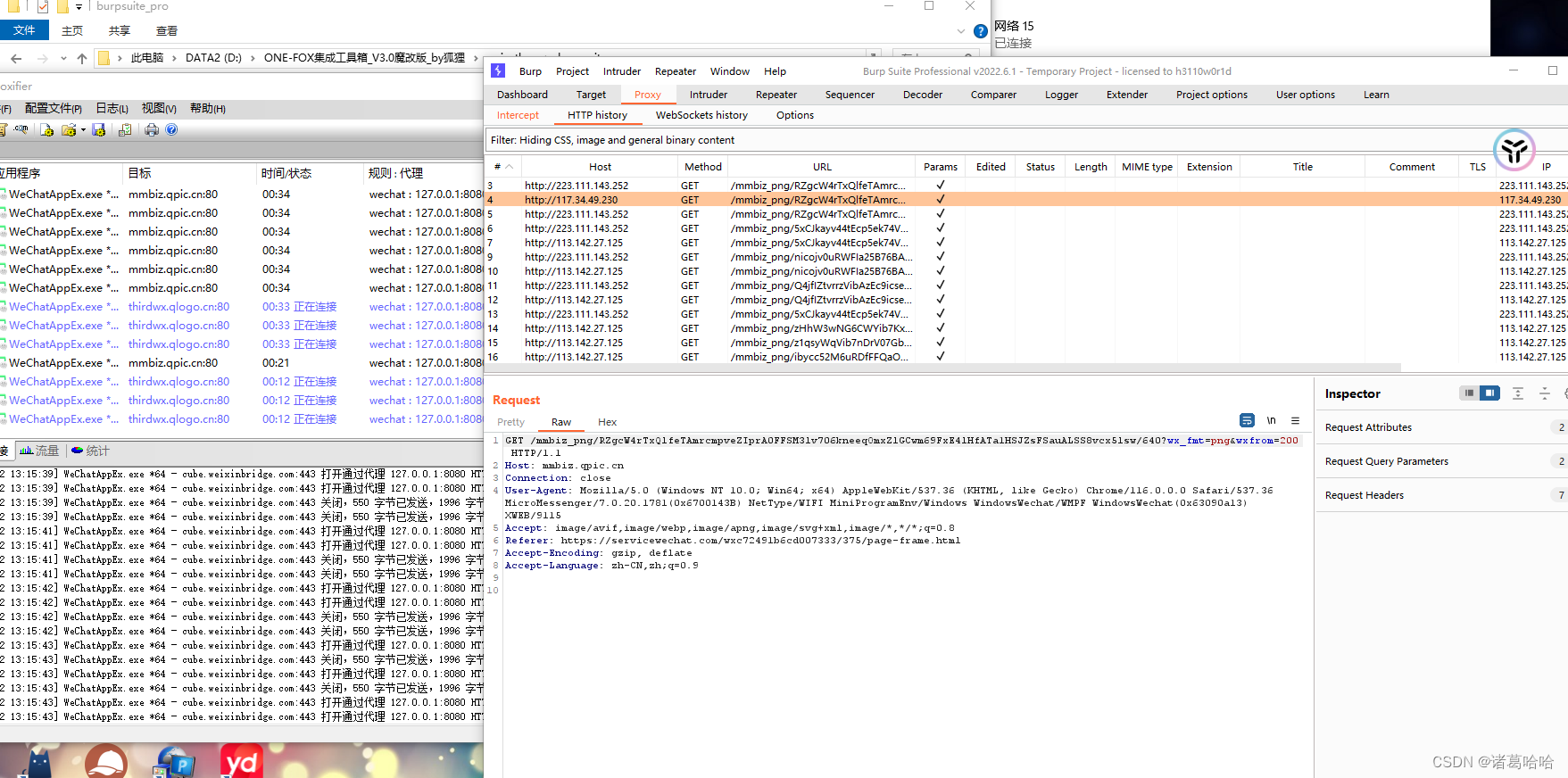Open the Explorer quick access toolbar dropdown
Image resolution: width=1568 pixels, height=778 pixels.
click(79, 7)
